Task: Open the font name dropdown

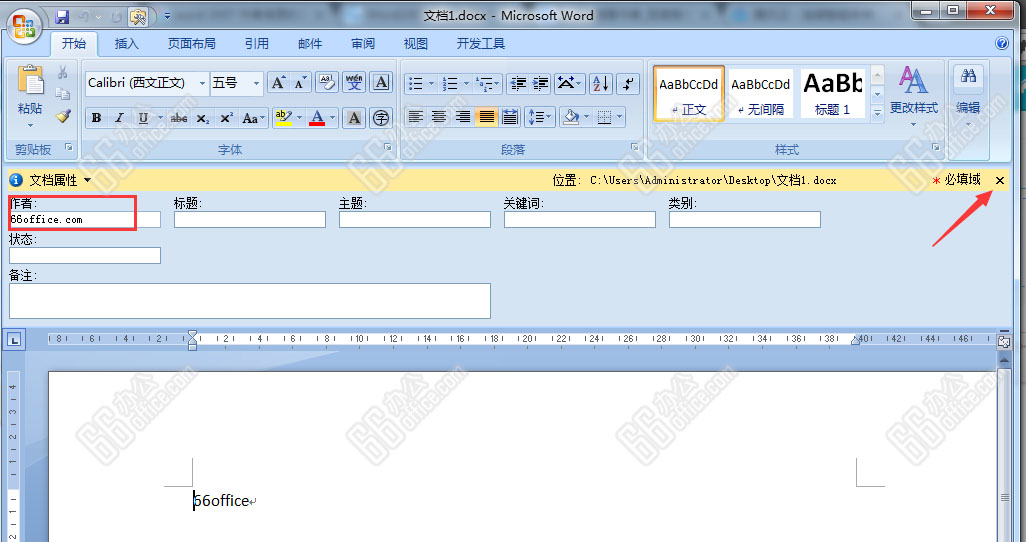Action: [202, 83]
